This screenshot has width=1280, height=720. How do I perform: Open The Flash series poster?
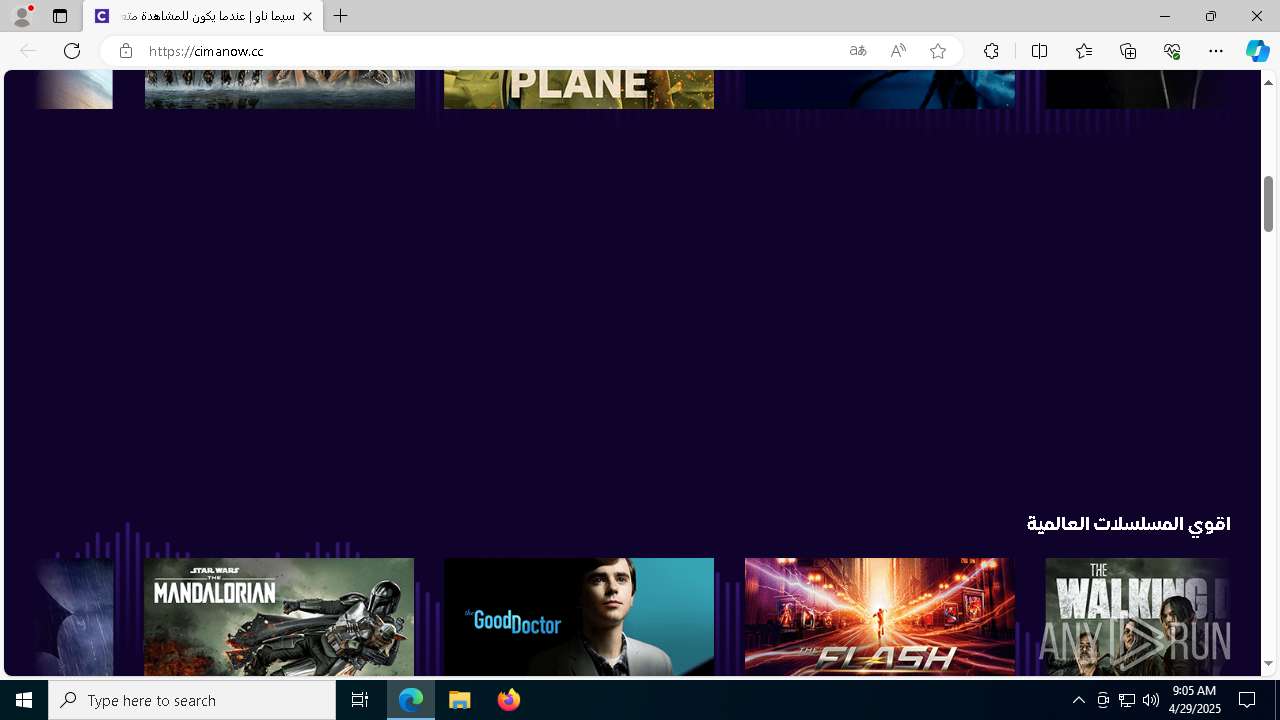coord(880,617)
